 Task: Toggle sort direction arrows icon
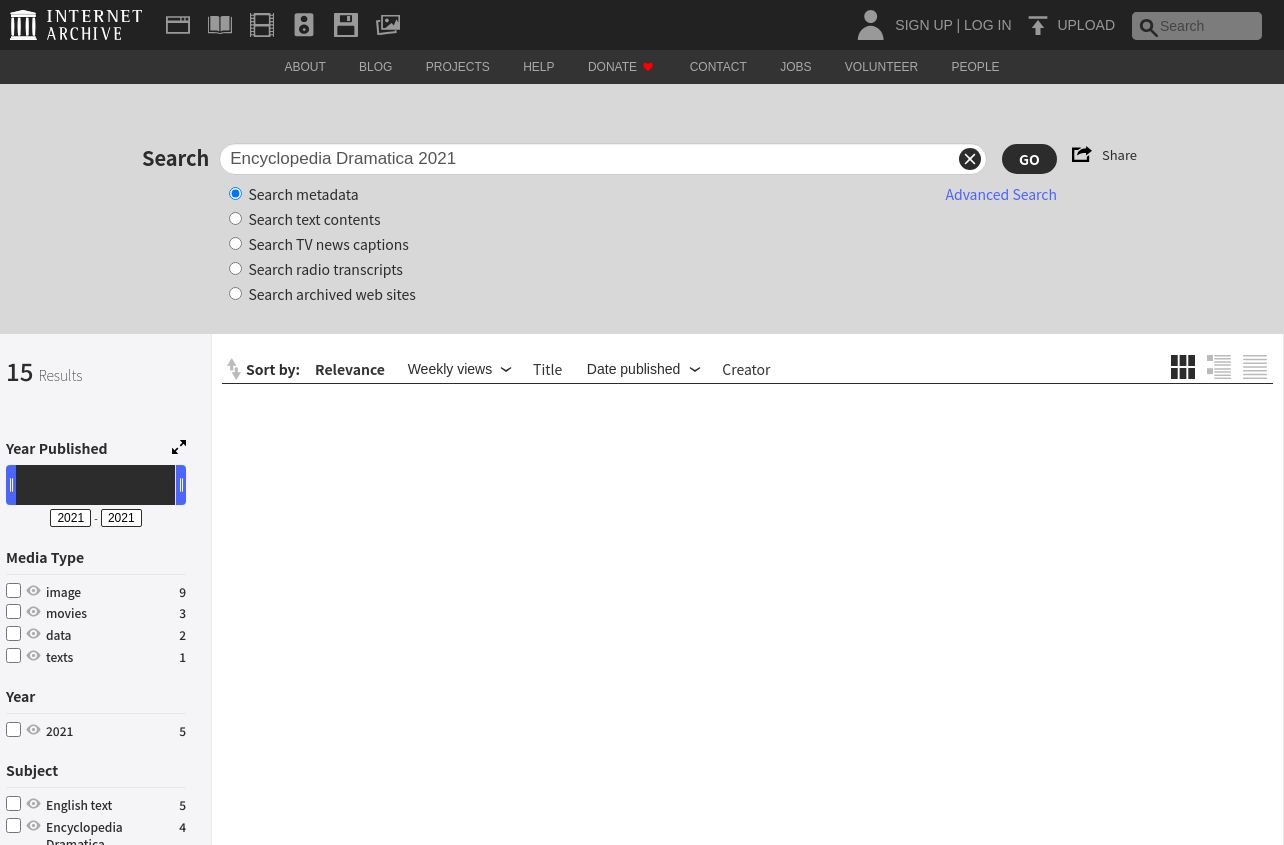(x=234, y=369)
